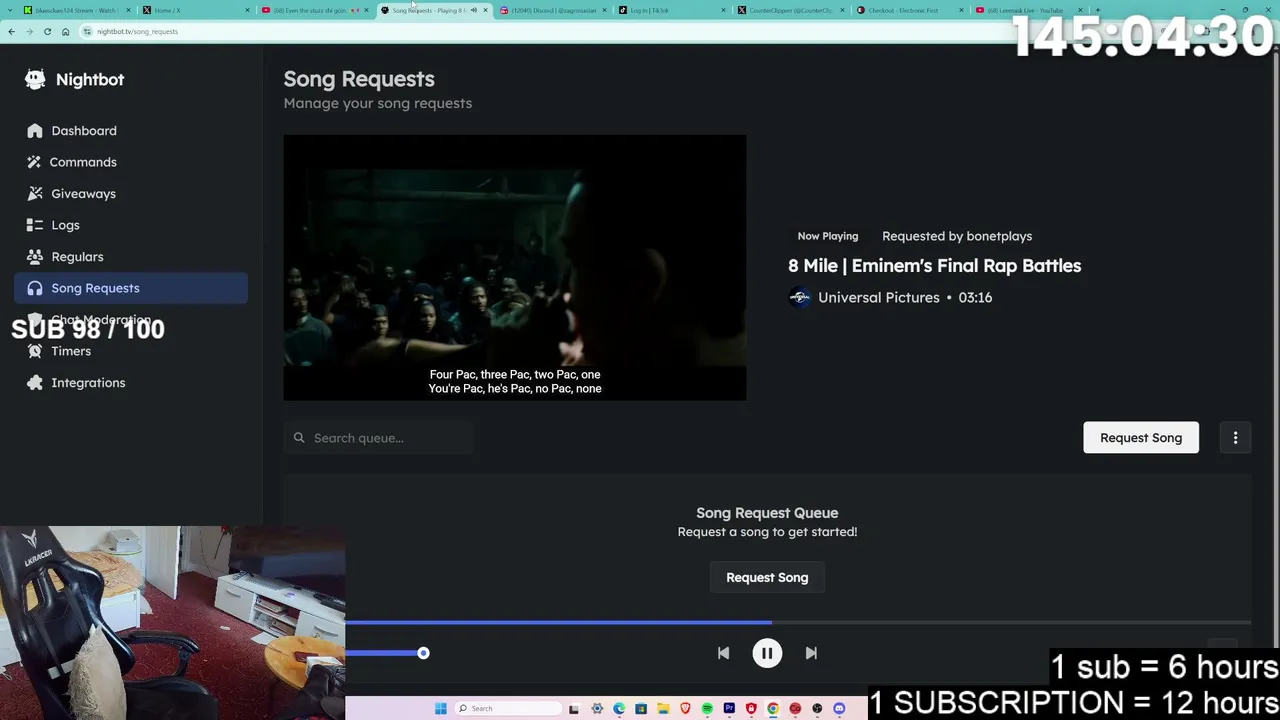Click the top-right Request Song button
Viewport: 1280px width, 720px height.
[1141, 437]
